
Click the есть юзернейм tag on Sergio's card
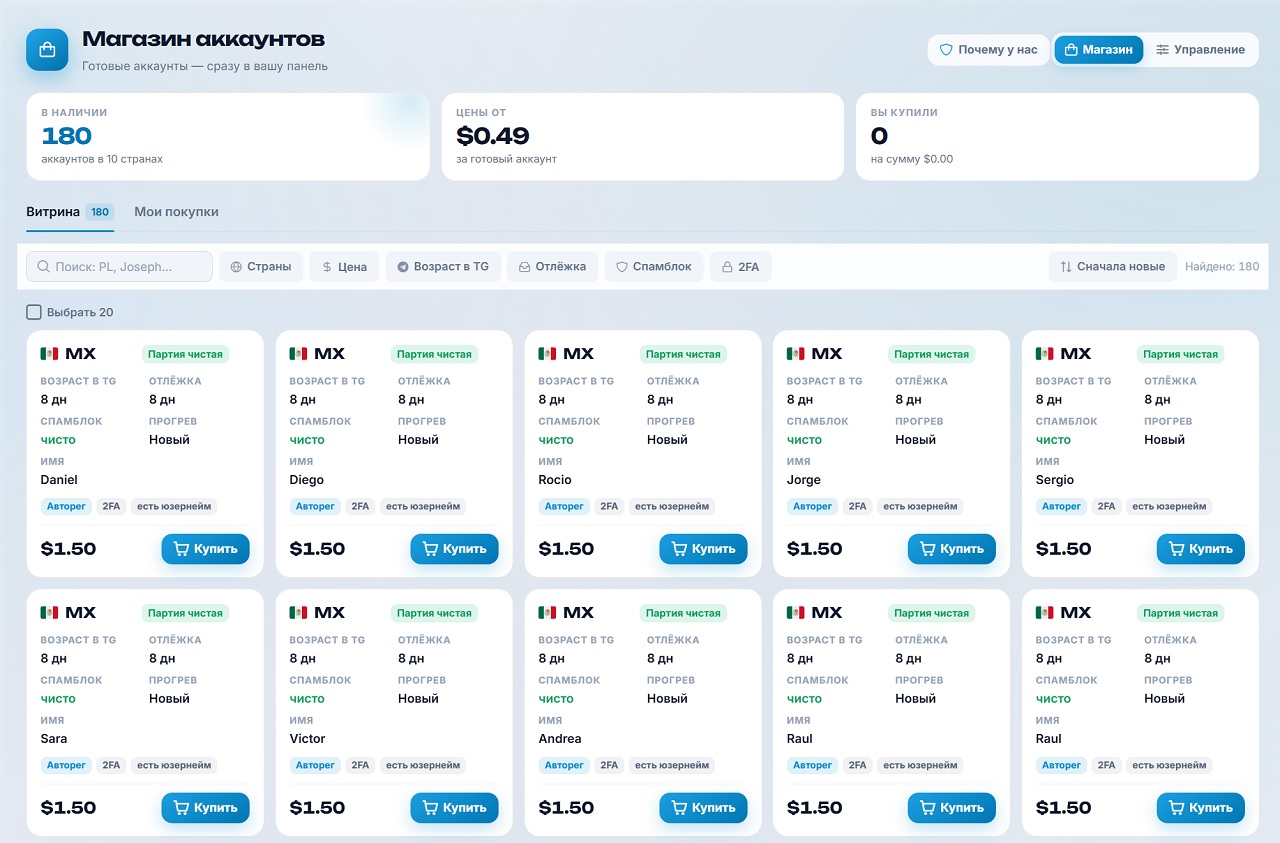1169,506
